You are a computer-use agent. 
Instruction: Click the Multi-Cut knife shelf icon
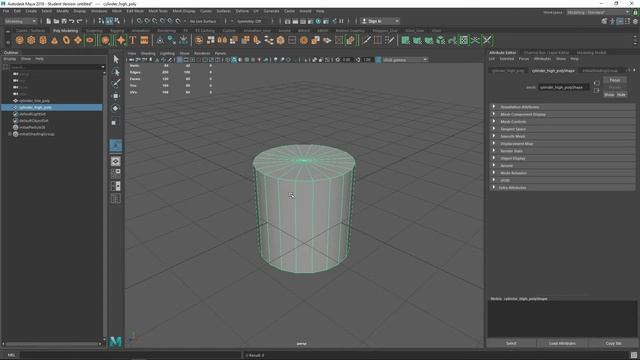click(367, 40)
